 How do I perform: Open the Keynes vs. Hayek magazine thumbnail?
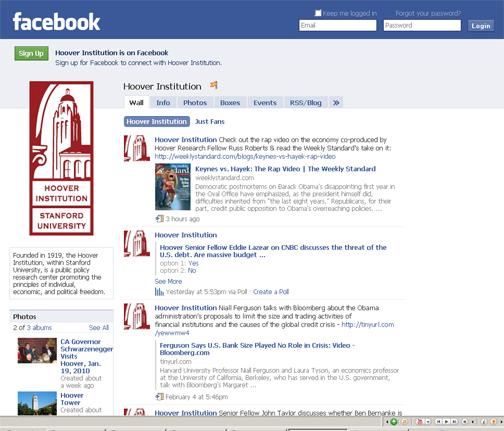tap(173, 187)
